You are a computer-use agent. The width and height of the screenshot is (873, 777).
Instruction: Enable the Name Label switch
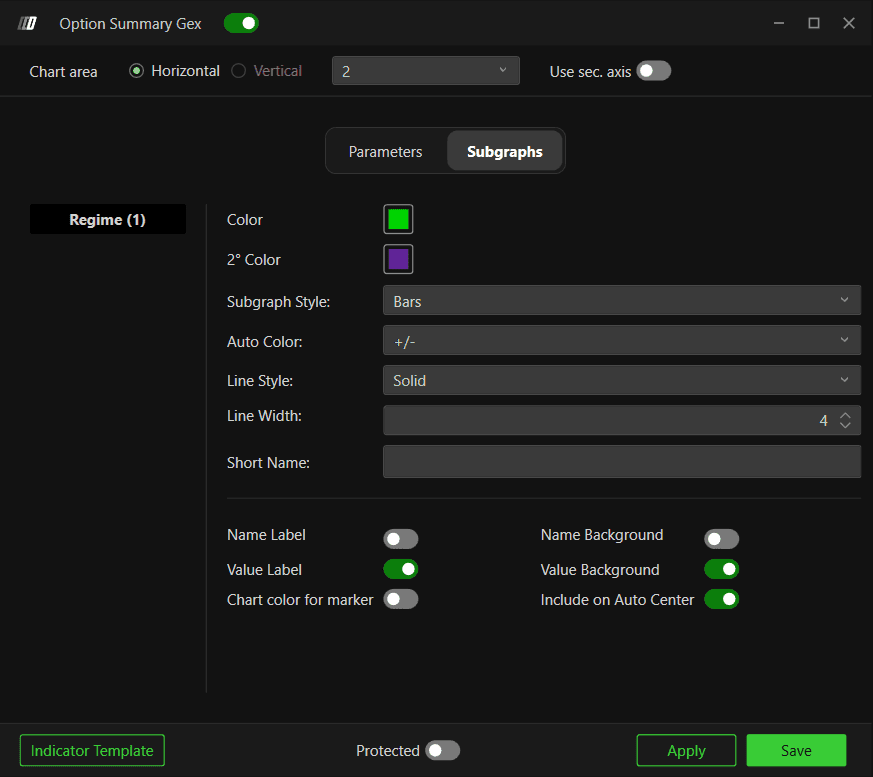(401, 539)
